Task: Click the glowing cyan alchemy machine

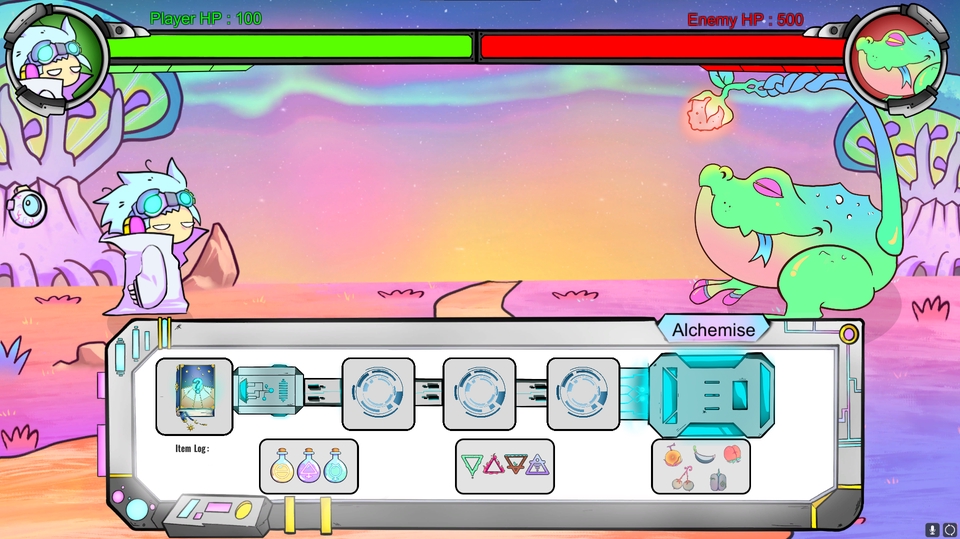Action: [711, 395]
